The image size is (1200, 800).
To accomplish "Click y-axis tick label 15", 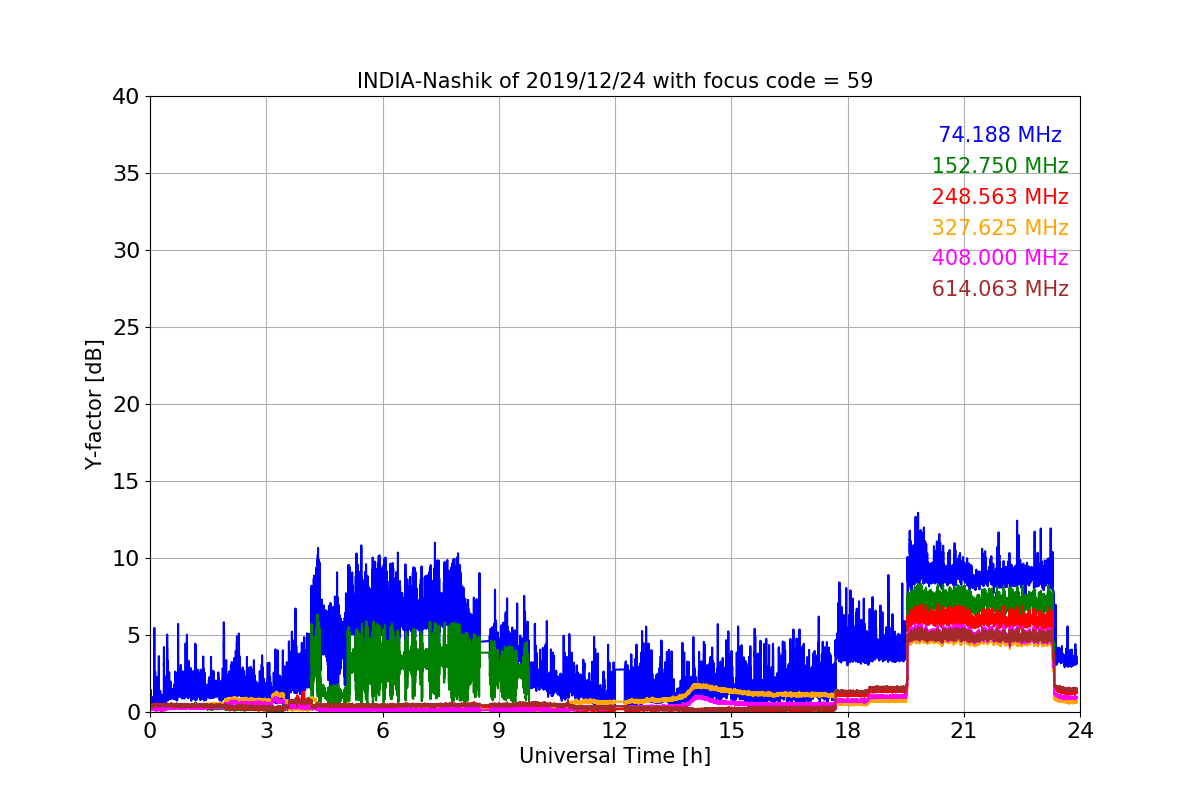I will coord(126,482).
